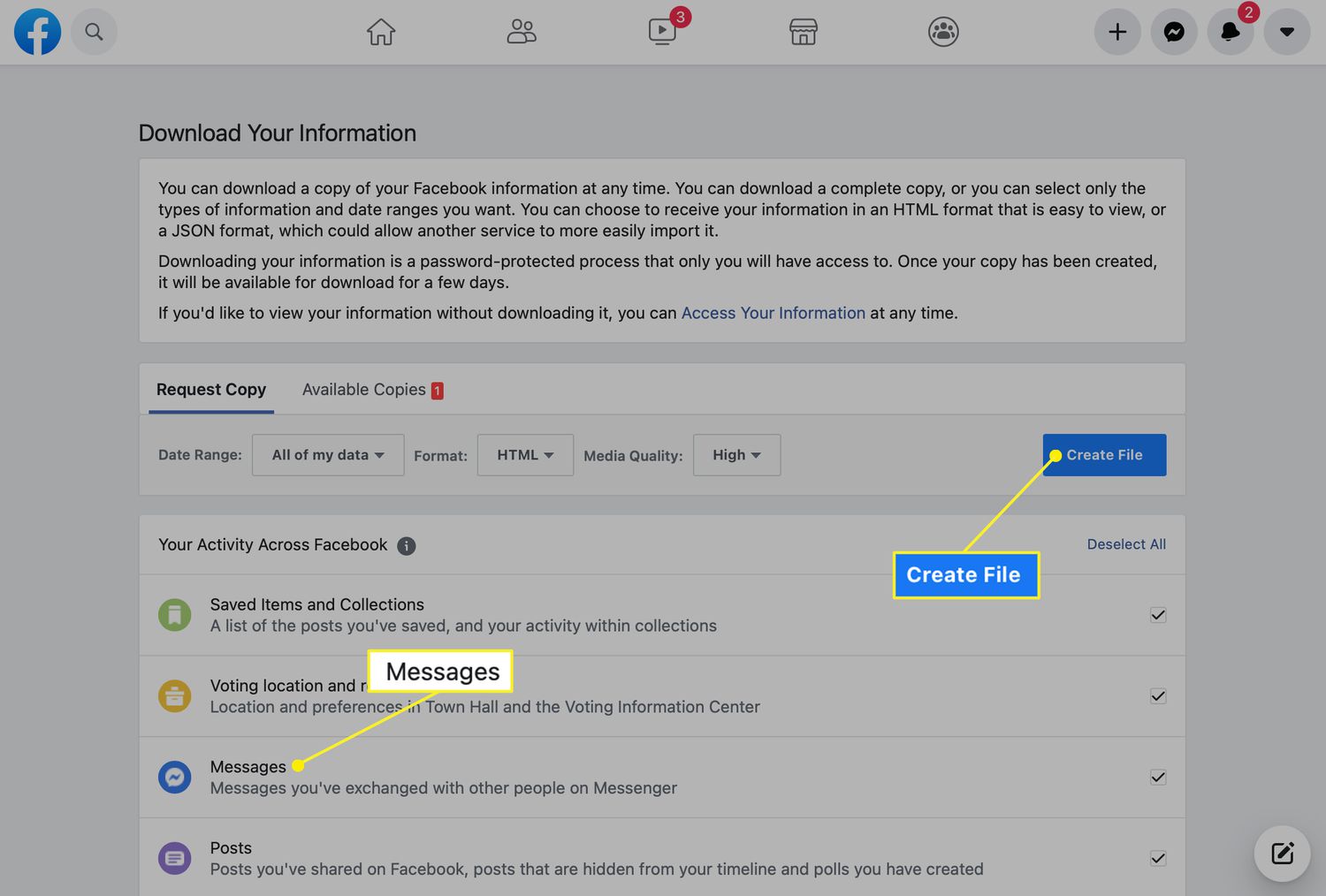Go to Home feed icon
Screen dimensions: 1326x896
(381, 32)
